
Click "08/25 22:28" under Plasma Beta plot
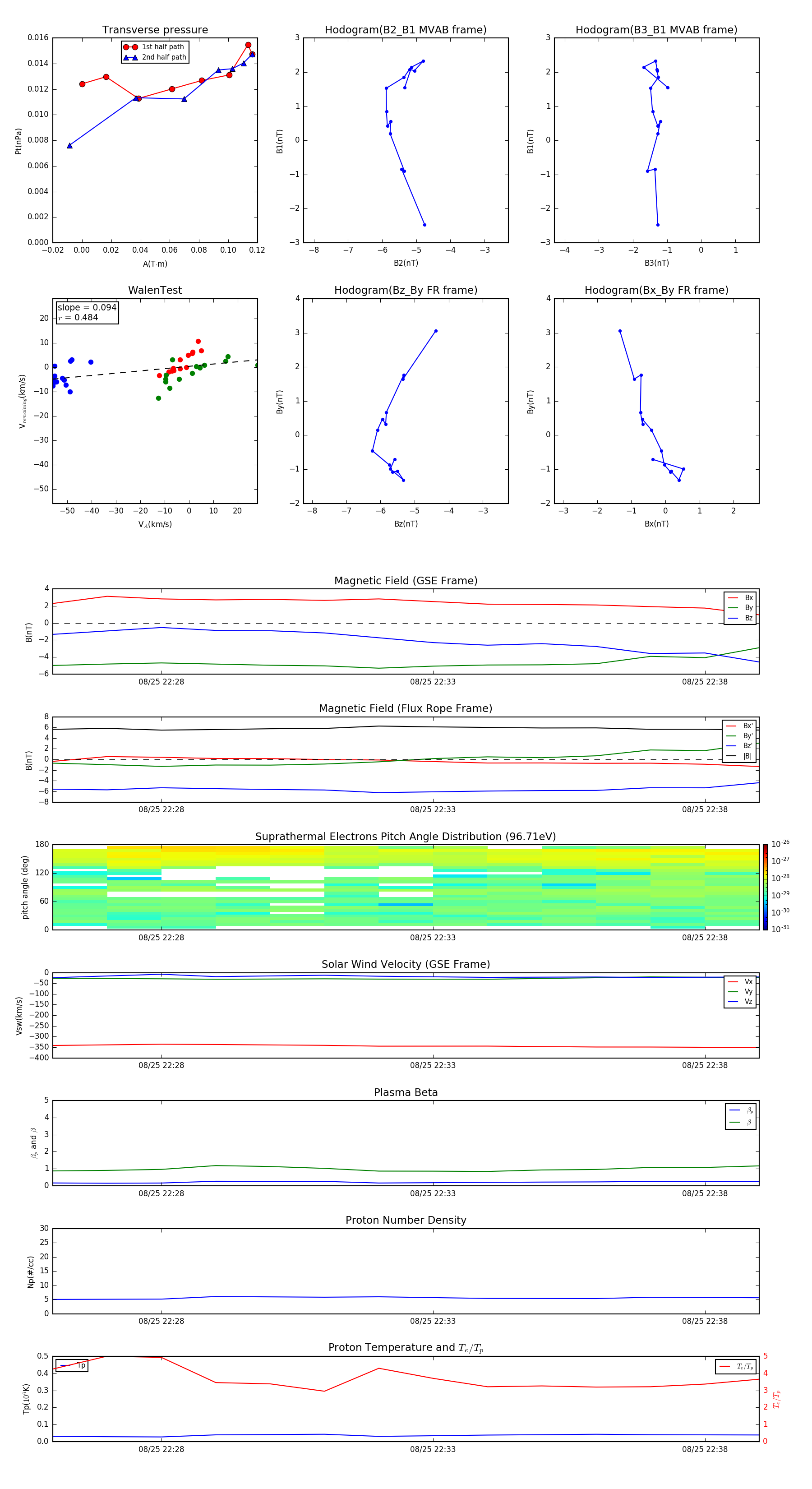[x=161, y=1193]
